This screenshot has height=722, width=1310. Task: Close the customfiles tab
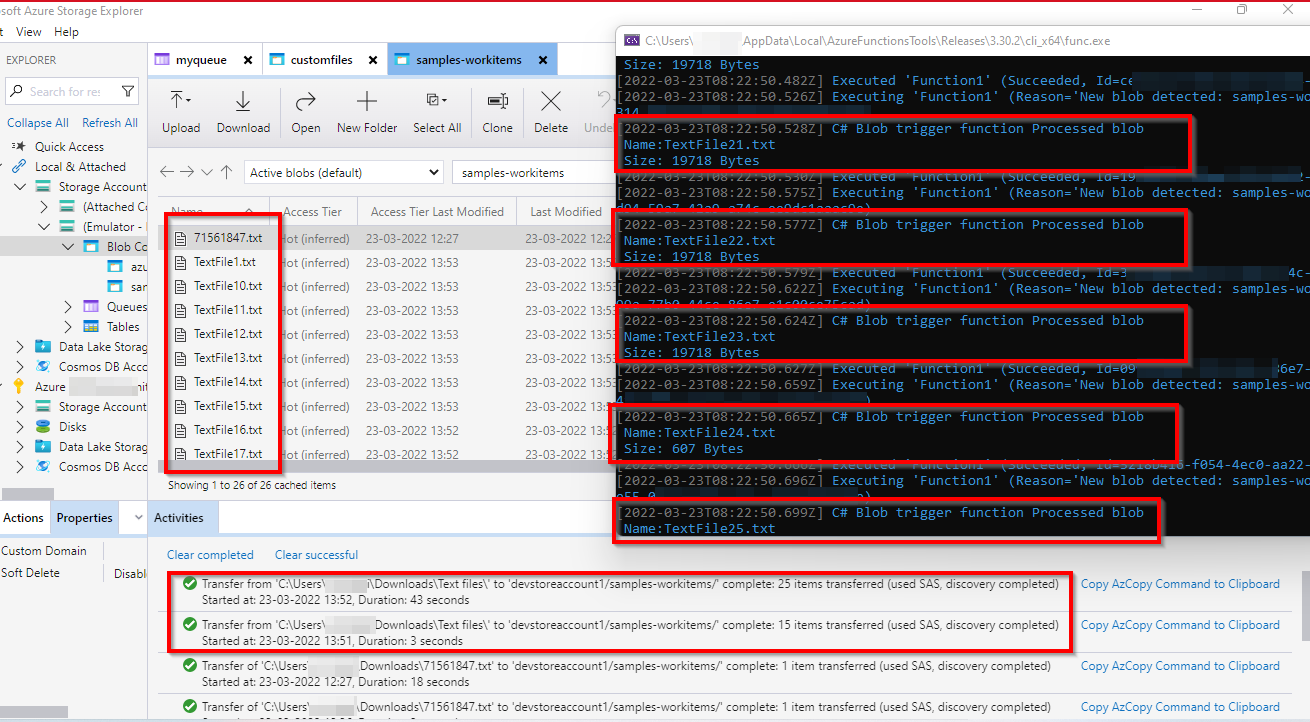click(x=373, y=60)
